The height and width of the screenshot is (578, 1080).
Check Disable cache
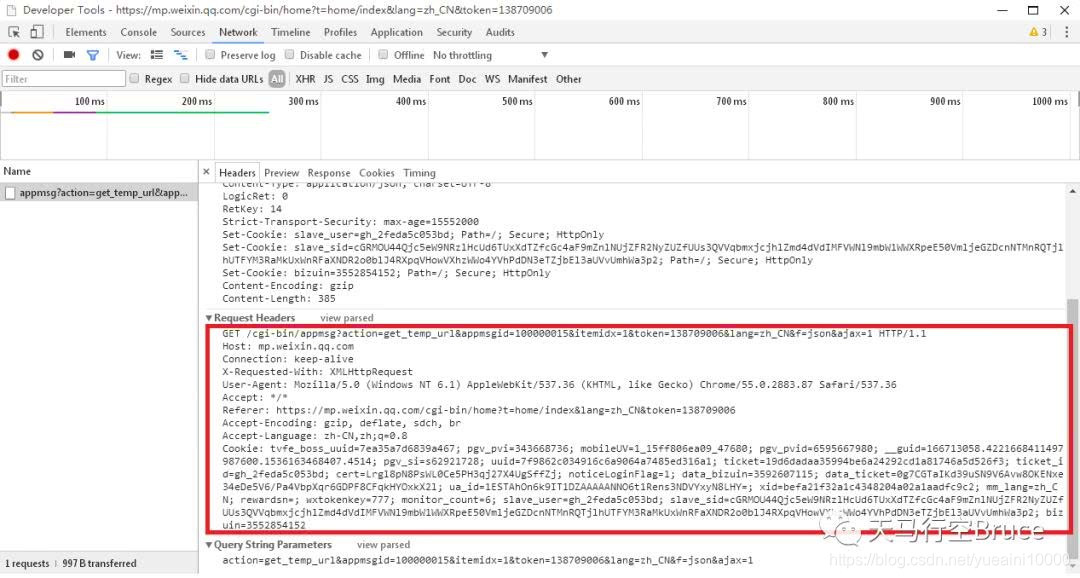(x=288, y=56)
